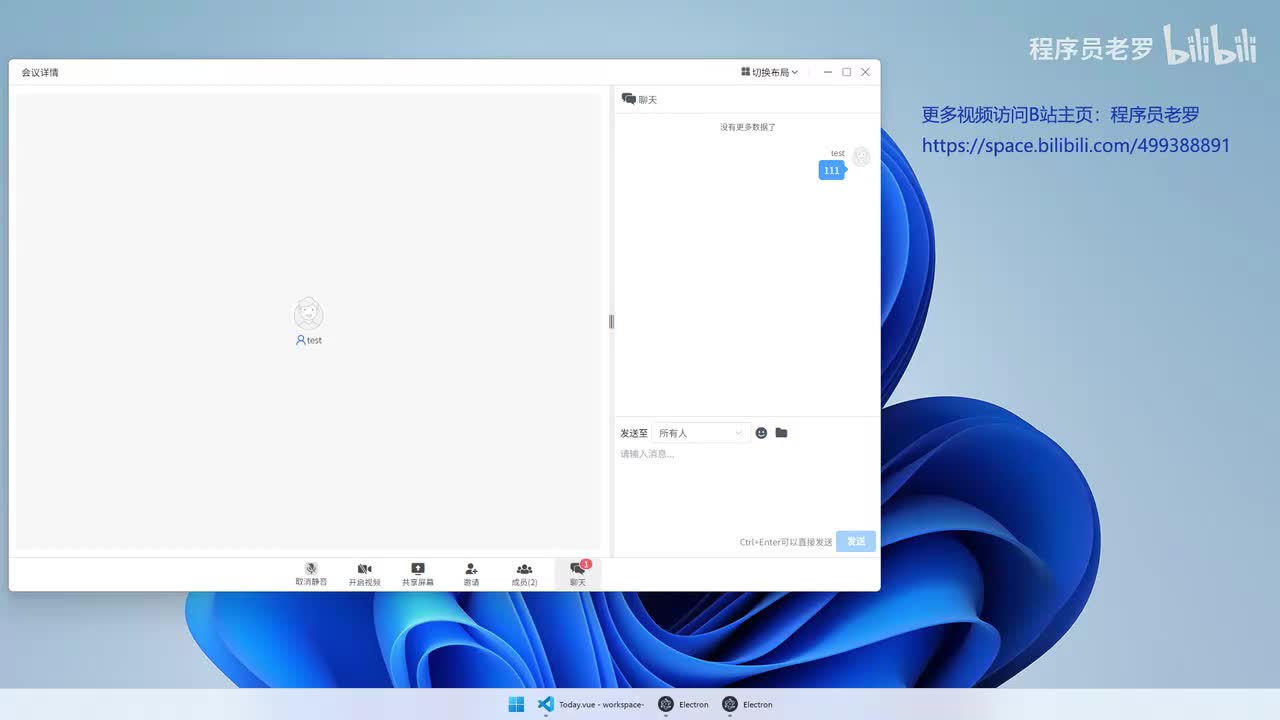Click the folder icon to send a file
1280x720 pixels.
tap(781, 433)
